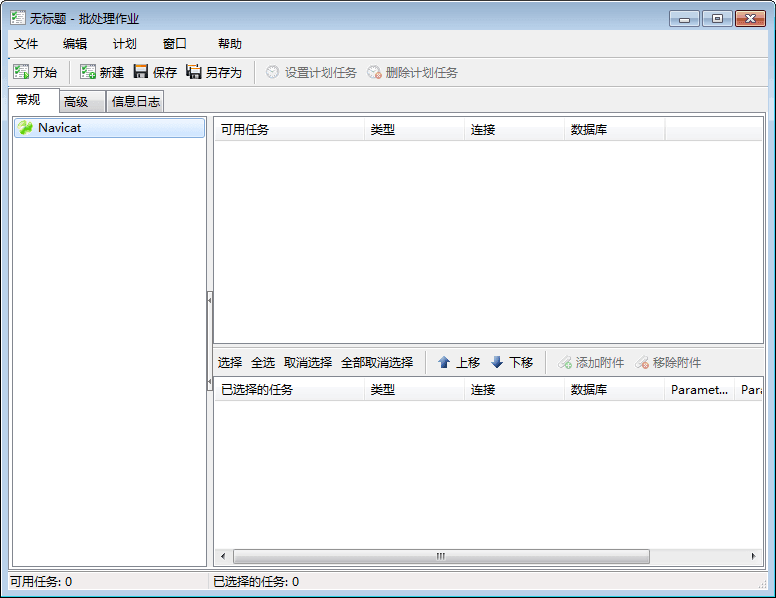776x598 pixels.
Task: Open the 文件 (File) menu
Action: tap(26, 44)
